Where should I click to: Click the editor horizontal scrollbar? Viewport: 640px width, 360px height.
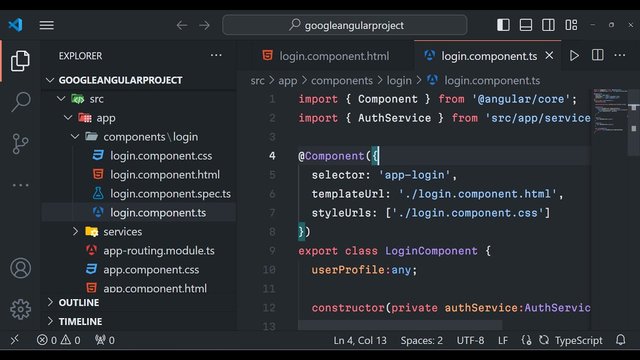coord(400,325)
